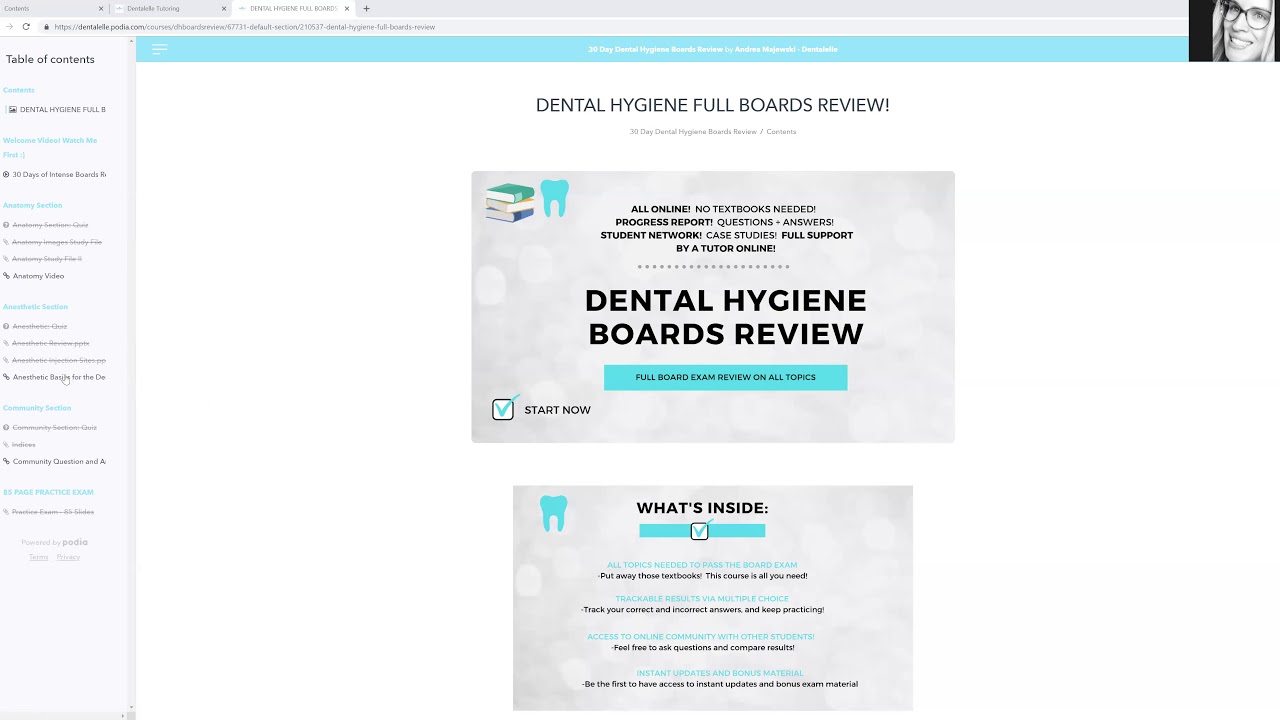The image size is (1280, 720).
Task: Click the play icon beside 30 Days of Intense Boards
Action: tap(6, 174)
